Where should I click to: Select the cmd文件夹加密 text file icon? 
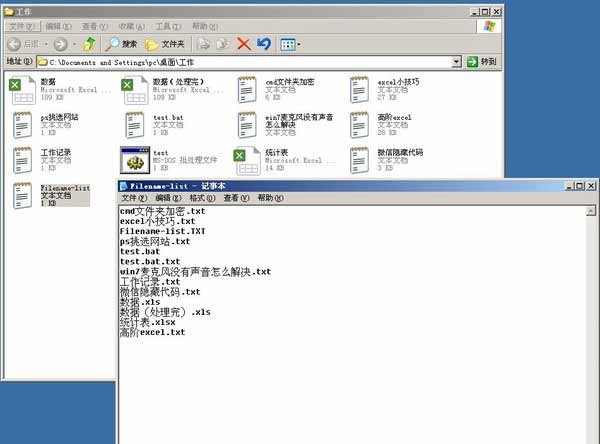click(247, 90)
